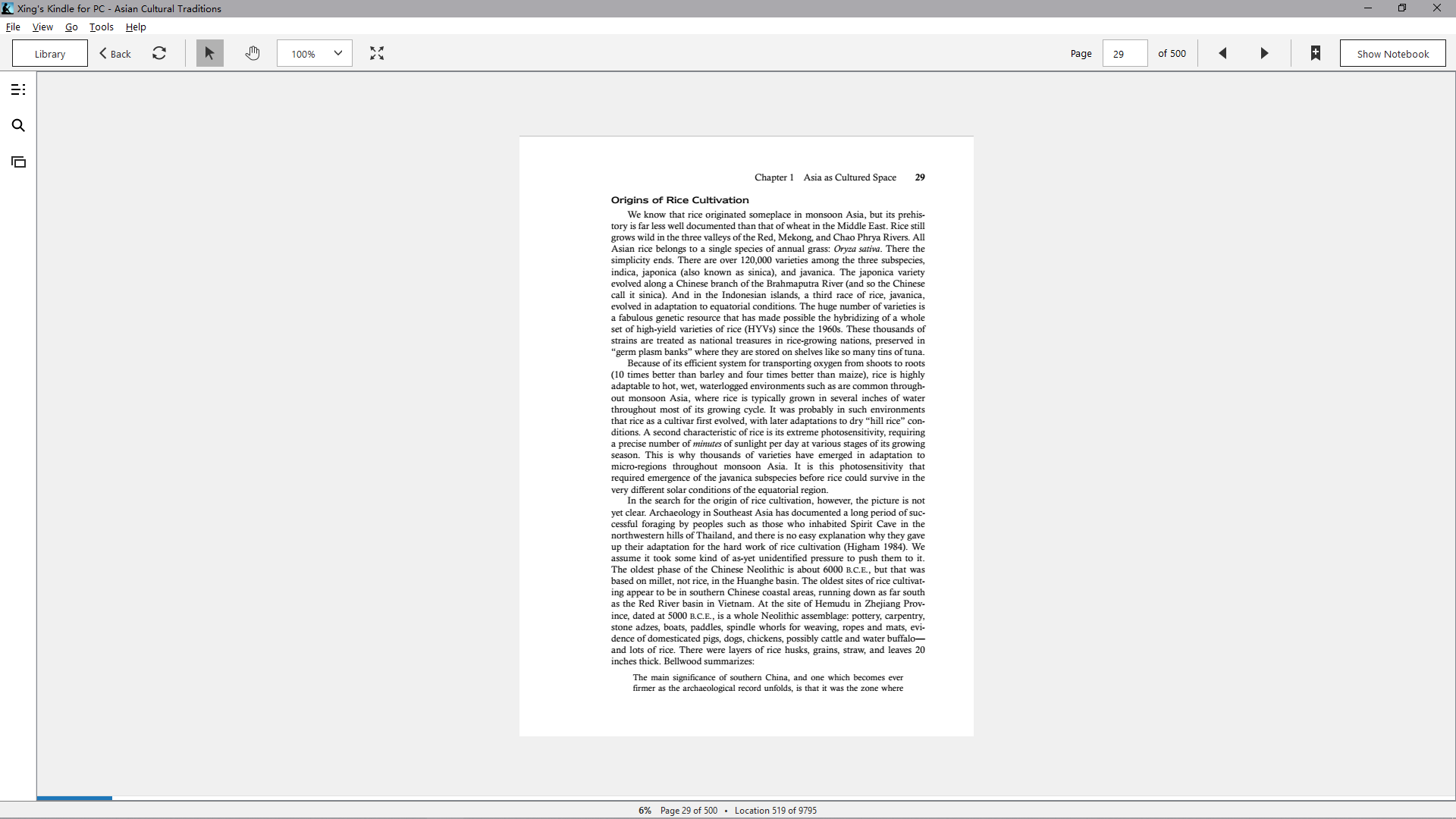The image size is (1456, 819).
Task: Click the reading progress bar
Action: pyautogui.click(x=746, y=798)
